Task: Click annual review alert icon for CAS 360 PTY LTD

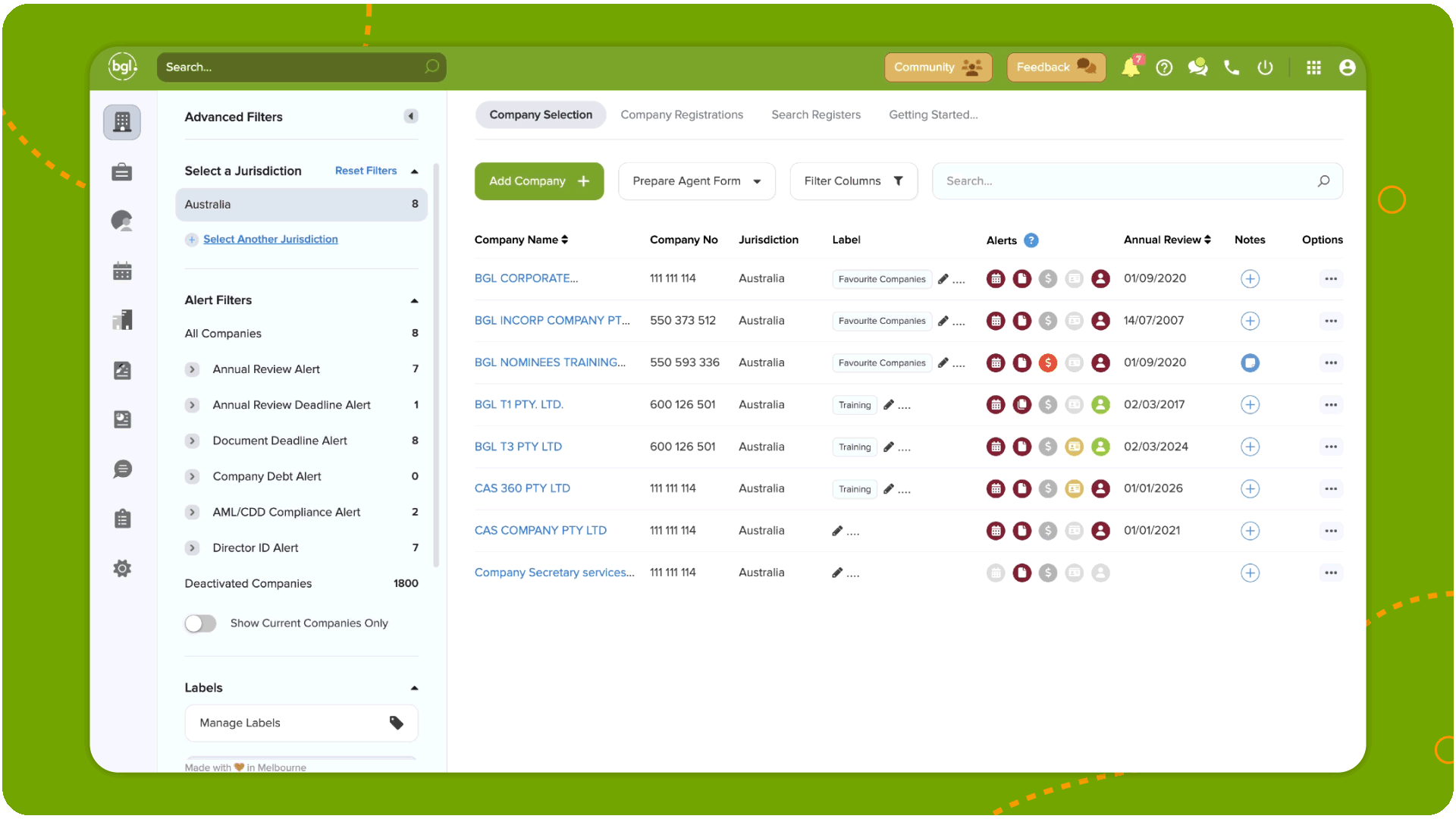Action: [996, 488]
